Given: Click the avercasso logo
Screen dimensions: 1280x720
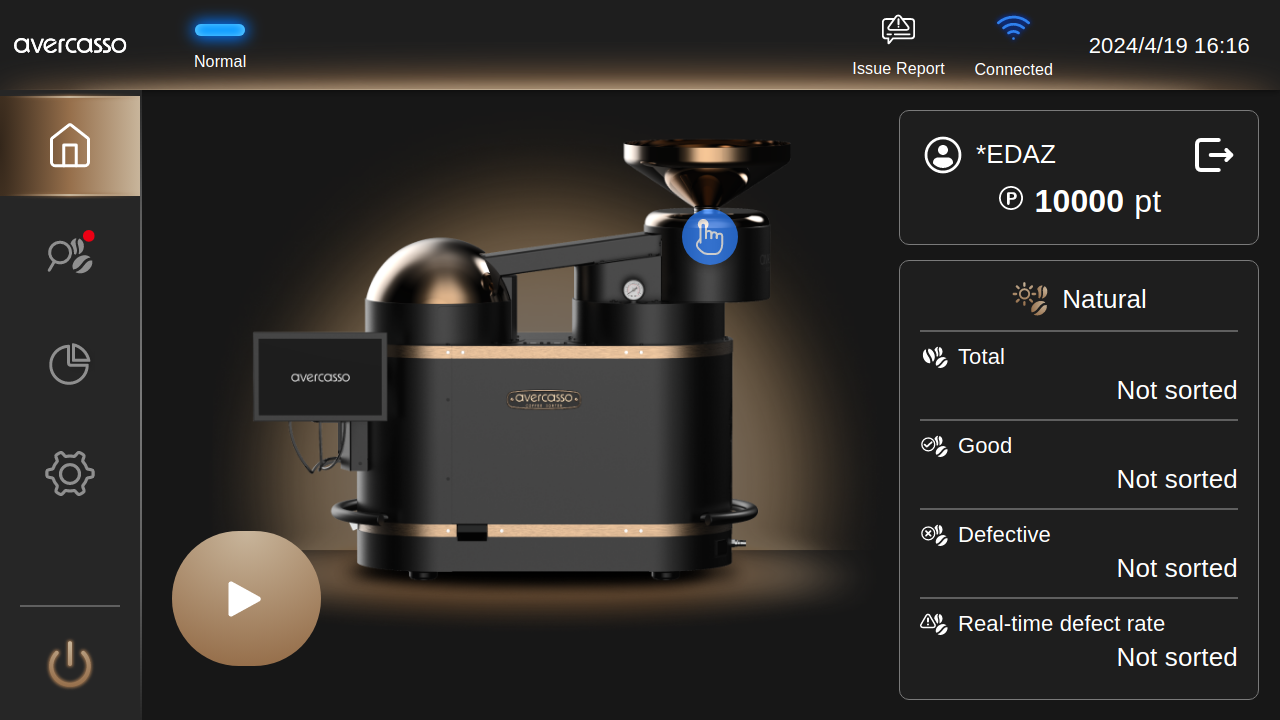Looking at the screenshot, I should click(70, 45).
